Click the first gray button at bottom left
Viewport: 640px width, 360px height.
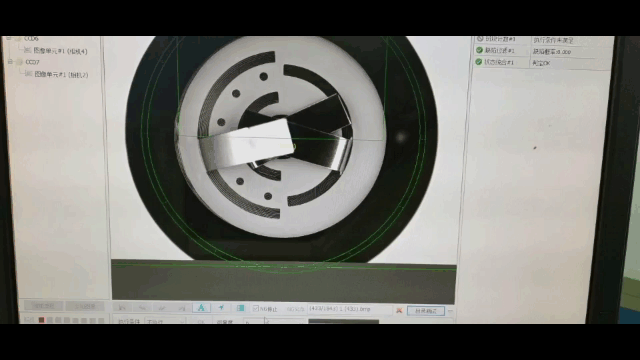[x=43, y=306]
